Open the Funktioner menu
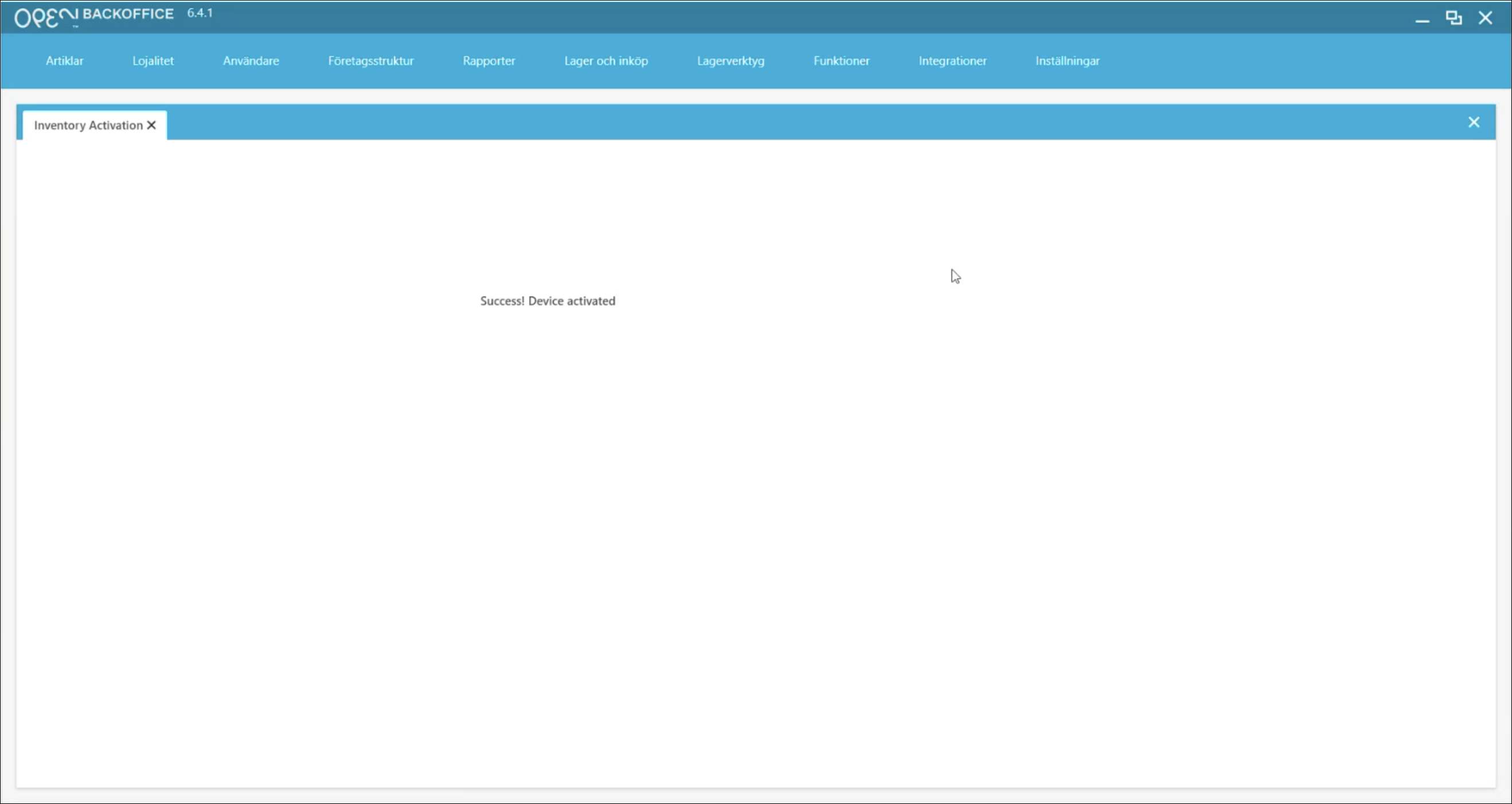Screen dimensions: 1512x804 point(841,61)
